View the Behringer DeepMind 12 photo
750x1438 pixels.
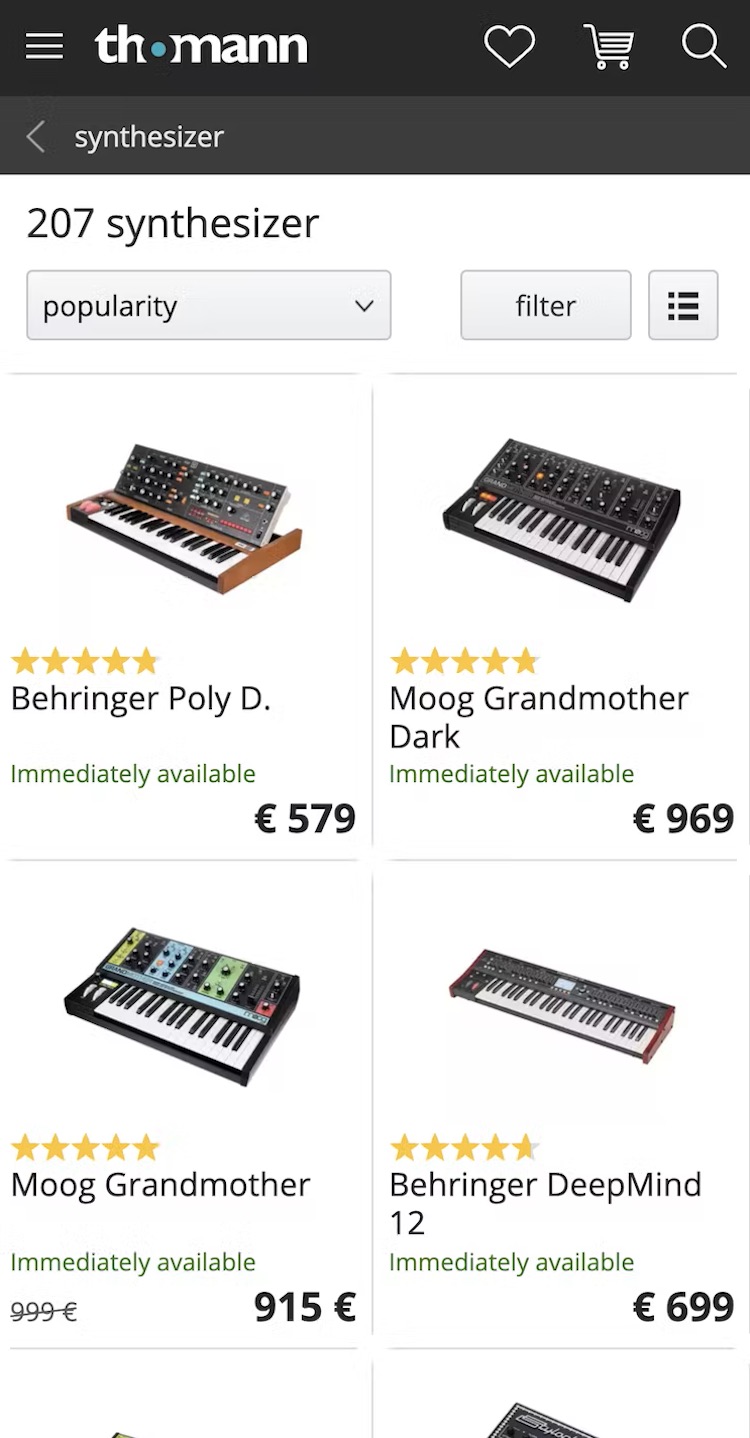562,1005
